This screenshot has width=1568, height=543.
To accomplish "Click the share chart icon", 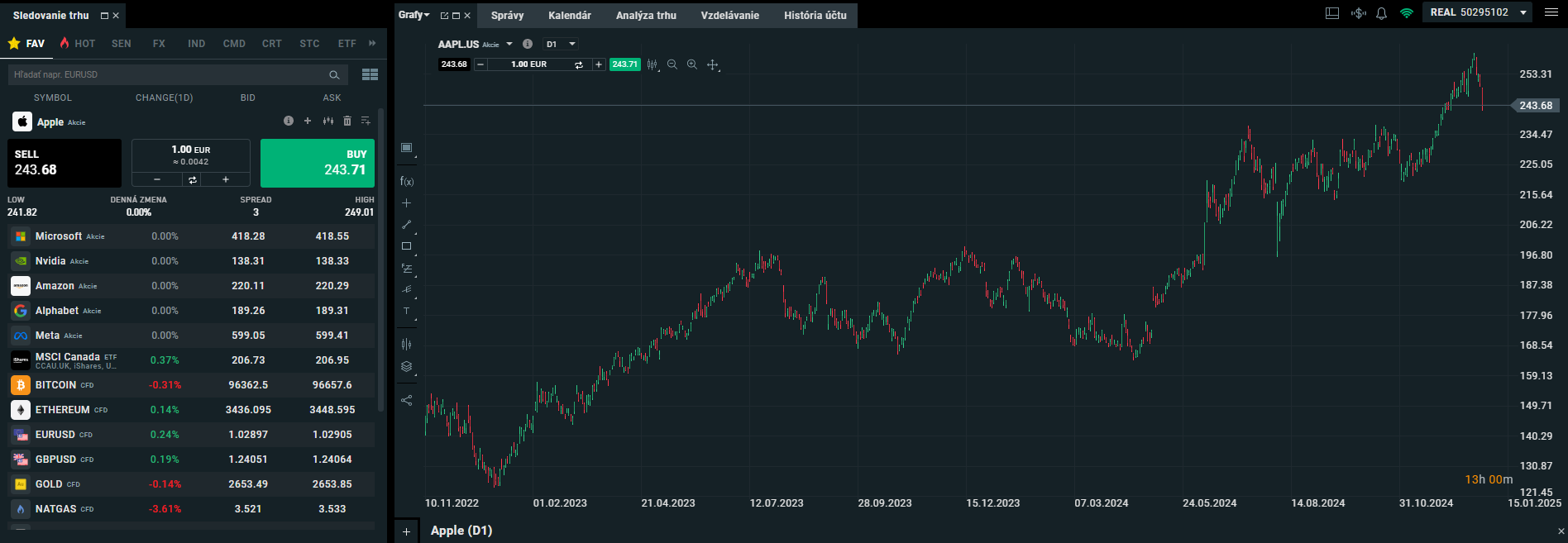I will click(x=406, y=400).
